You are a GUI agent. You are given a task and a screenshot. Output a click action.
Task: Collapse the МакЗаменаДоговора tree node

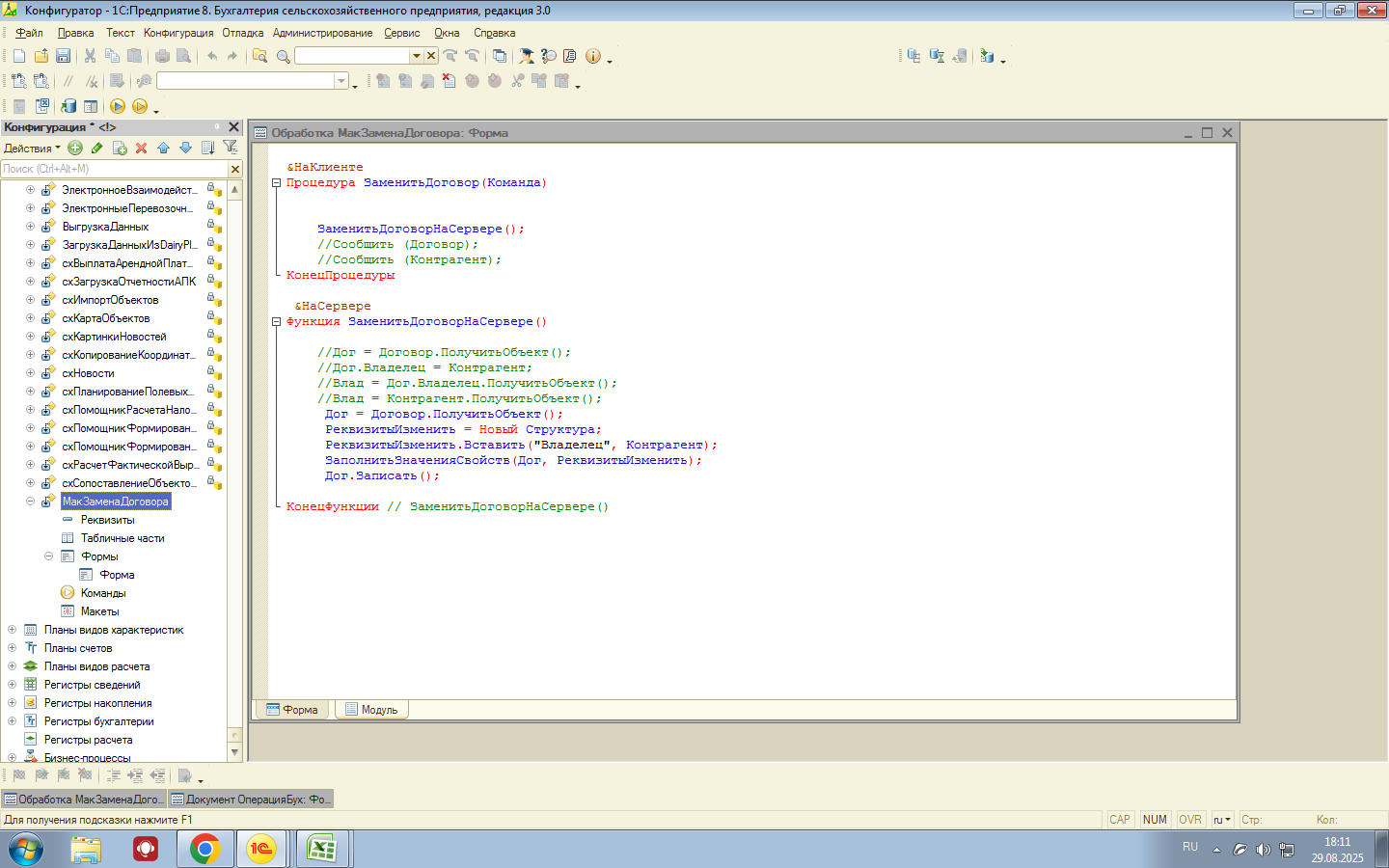click(30, 502)
